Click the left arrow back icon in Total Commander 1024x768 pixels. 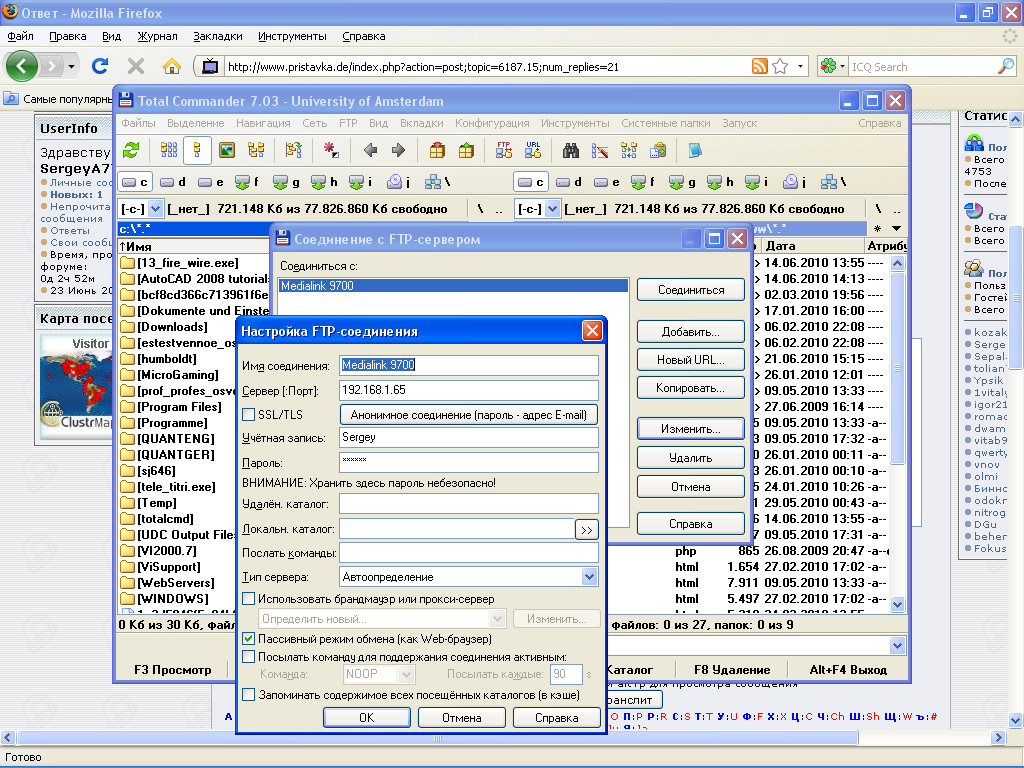[370, 151]
